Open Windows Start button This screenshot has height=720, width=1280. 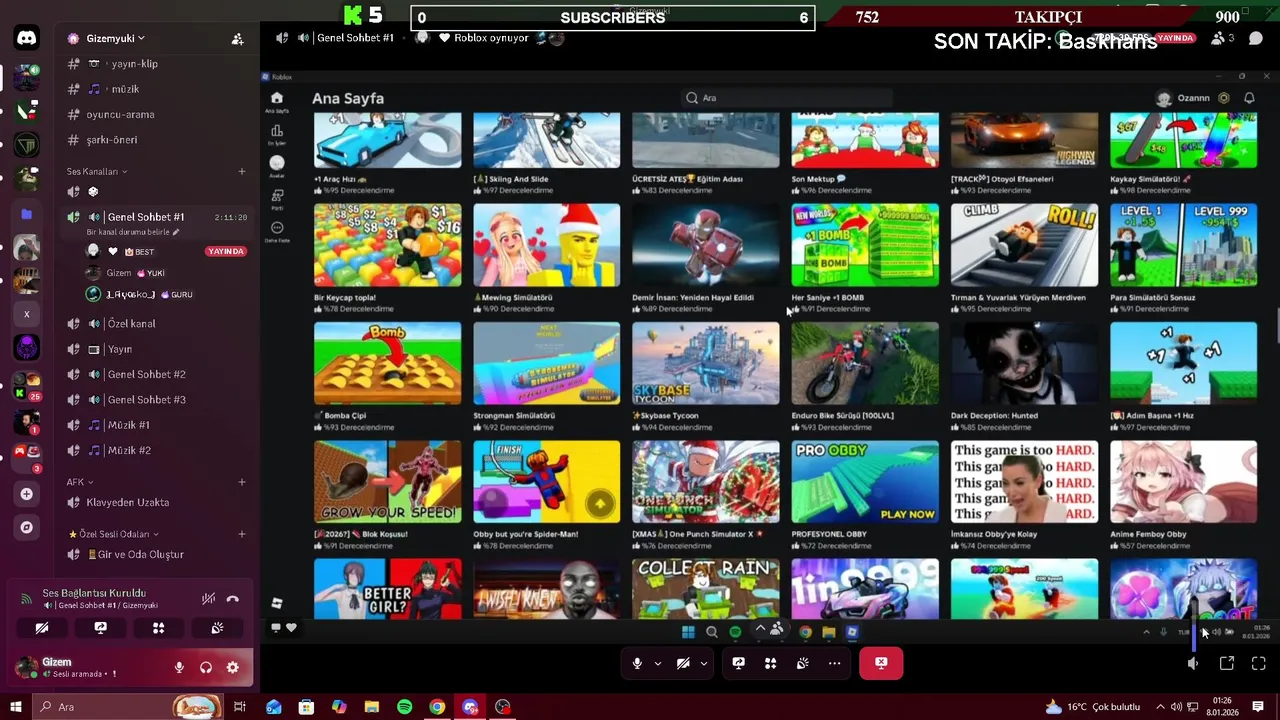click(16, 707)
